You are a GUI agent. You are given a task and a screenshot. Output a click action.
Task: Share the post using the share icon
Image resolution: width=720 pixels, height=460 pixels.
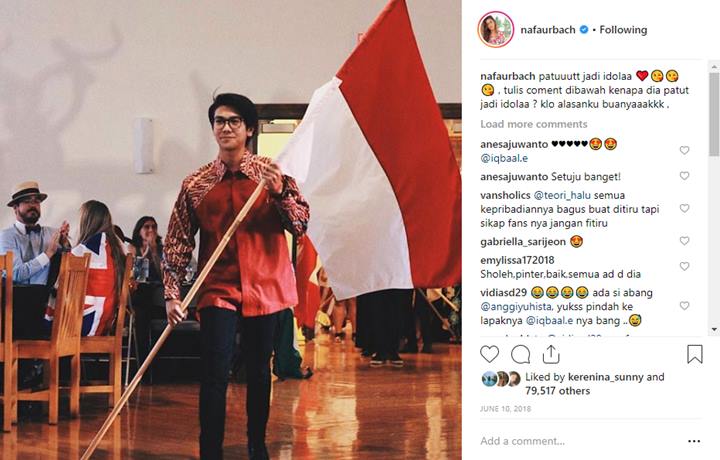click(551, 354)
